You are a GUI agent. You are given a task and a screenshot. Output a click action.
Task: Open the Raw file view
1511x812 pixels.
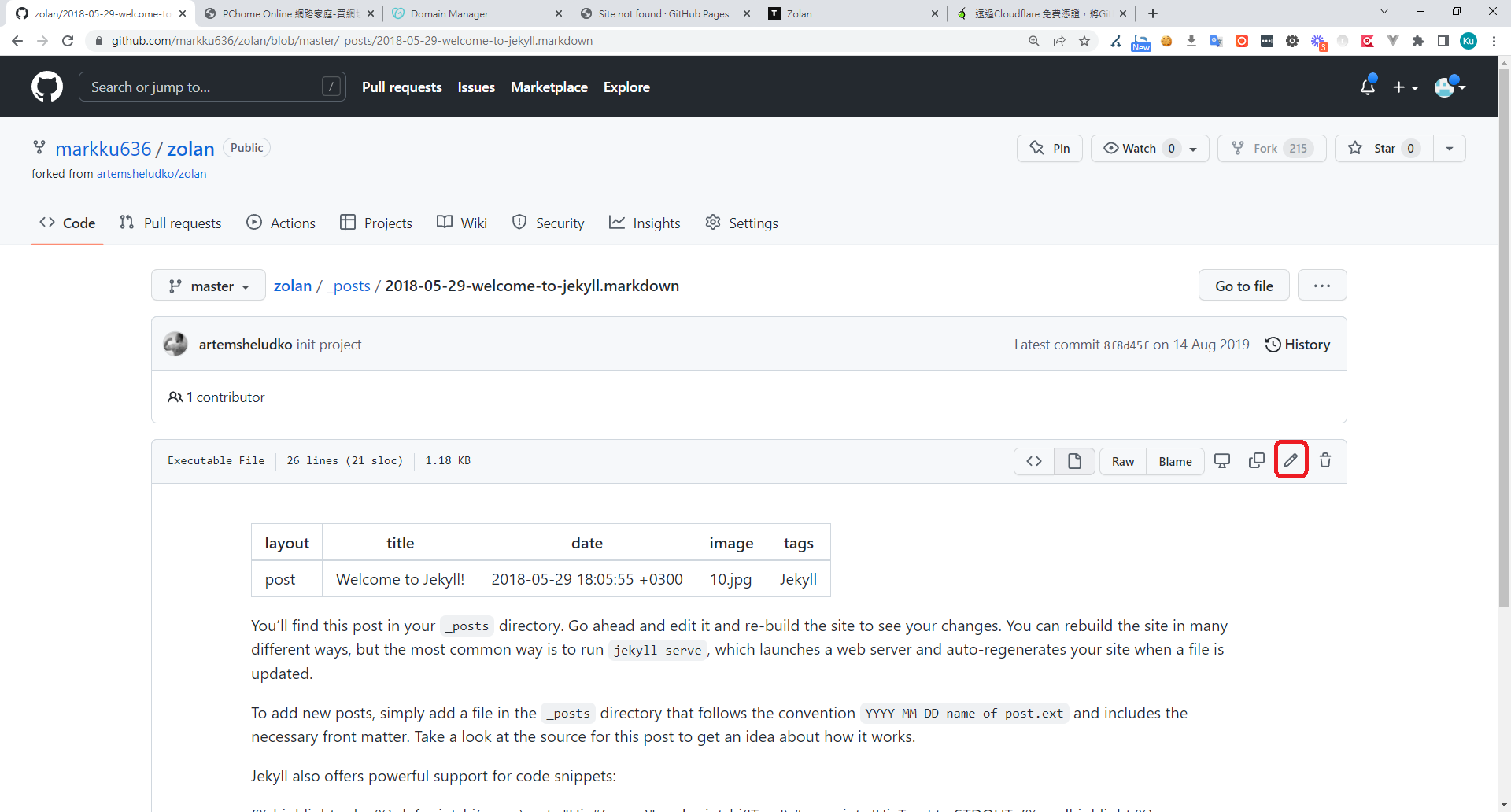(x=1122, y=462)
